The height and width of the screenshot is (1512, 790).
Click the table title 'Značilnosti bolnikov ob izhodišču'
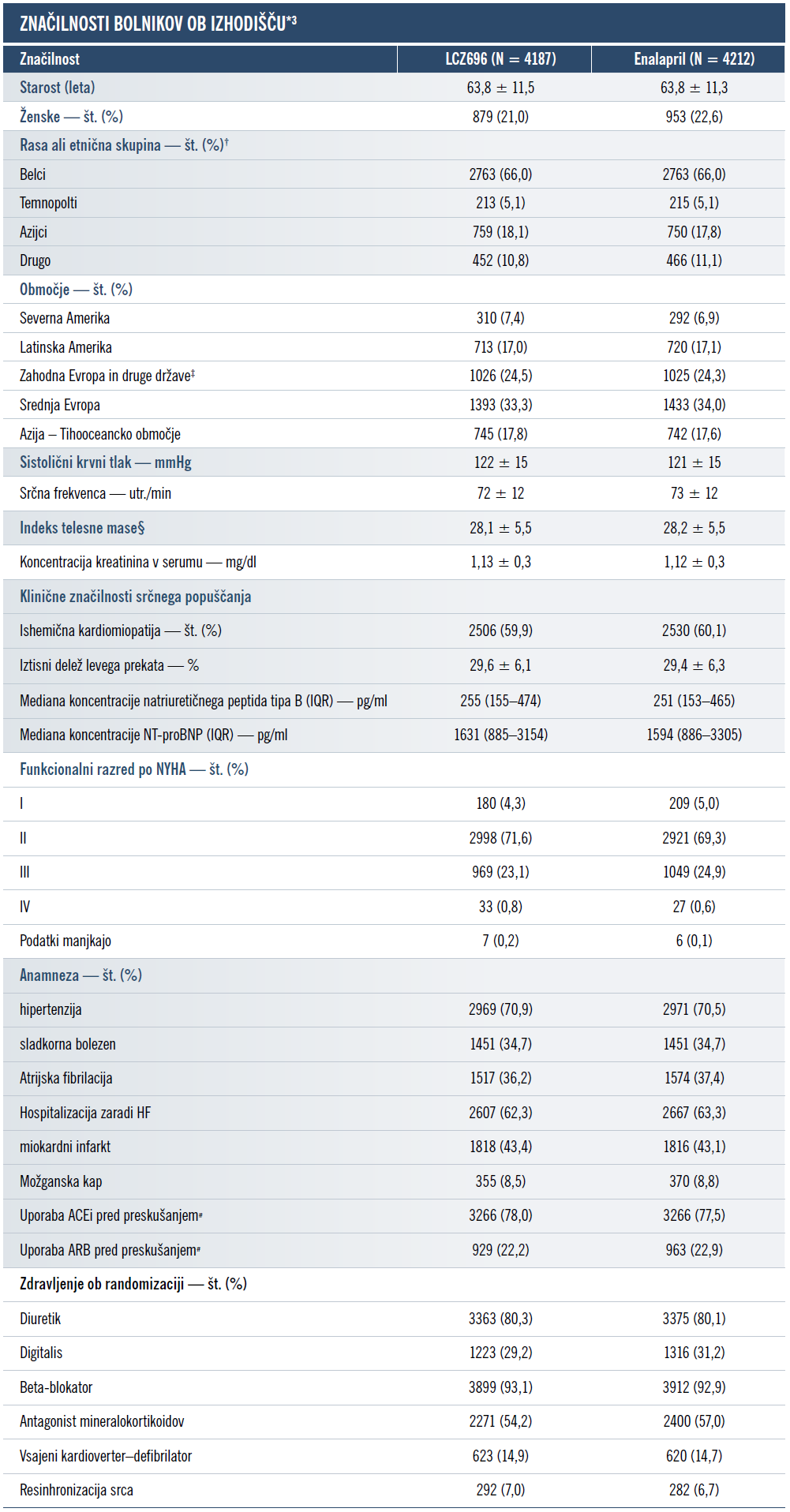[x=158, y=23]
